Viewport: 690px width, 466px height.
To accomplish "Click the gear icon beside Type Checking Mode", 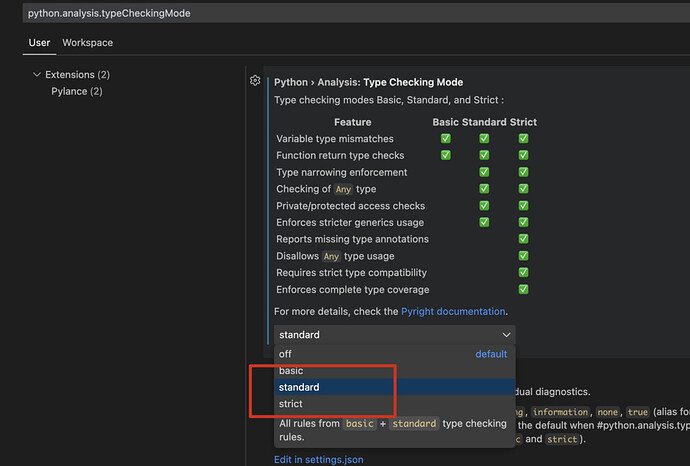I will (255, 81).
